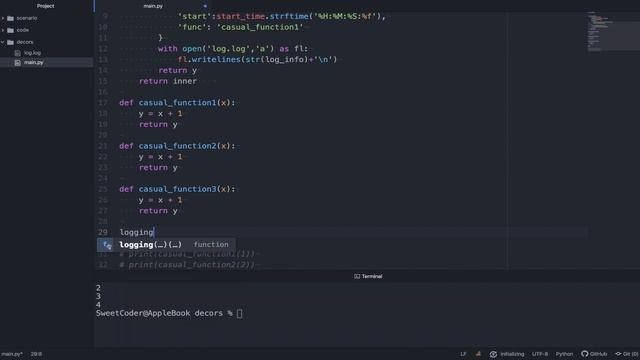Click the log.log file icon
The image size is (640, 360).
pos(18,53)
